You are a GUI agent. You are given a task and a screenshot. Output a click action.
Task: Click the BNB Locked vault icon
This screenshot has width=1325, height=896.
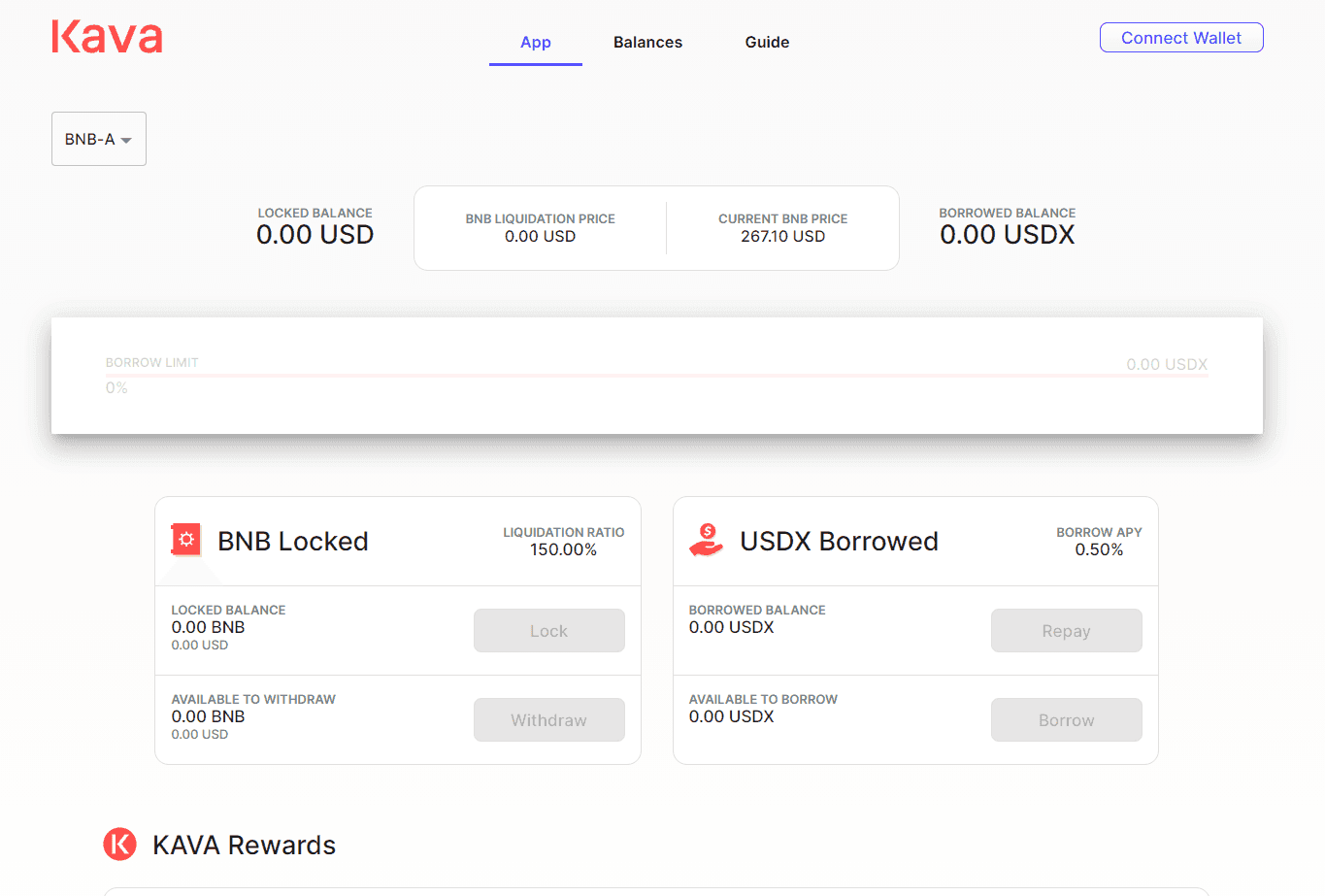point(185,540)
